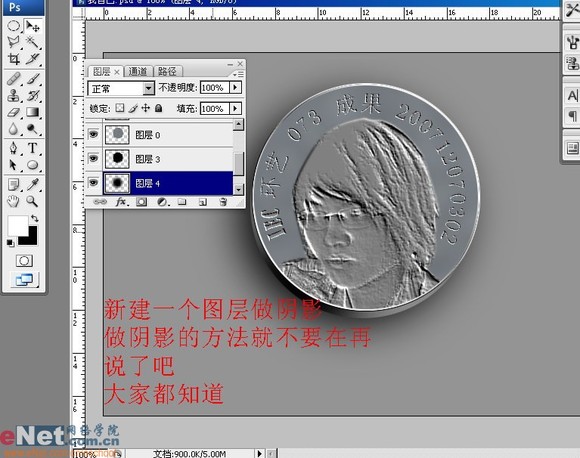The width and height of the screenshot is (580, 458).
Task: Open fill slider arrow for 填充
Action: (x=235, y=108)
